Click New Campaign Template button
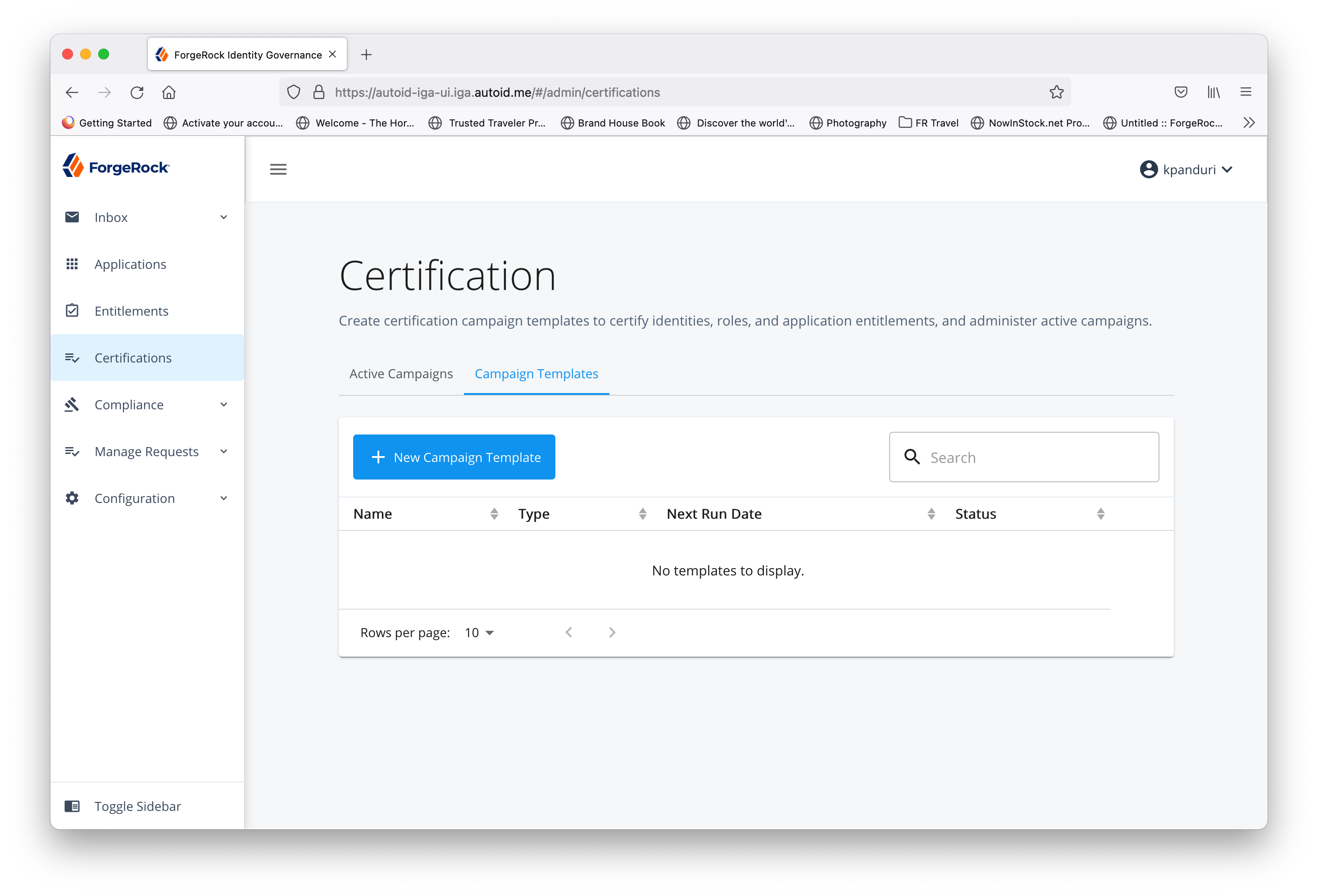This screenshot has width=1318, height=896. (x=454, y=457)
